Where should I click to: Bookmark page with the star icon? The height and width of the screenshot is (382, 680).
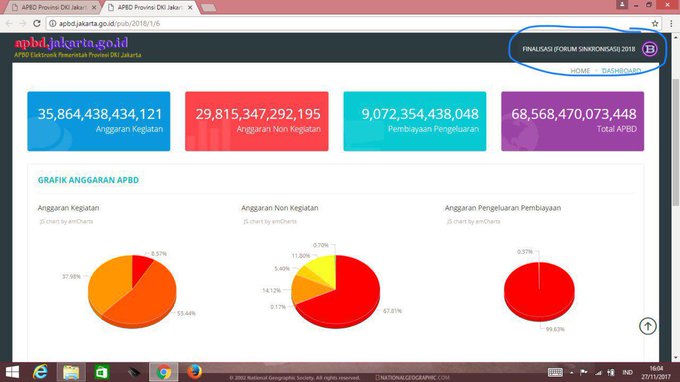pyautogui.click(x=655, y=23)
